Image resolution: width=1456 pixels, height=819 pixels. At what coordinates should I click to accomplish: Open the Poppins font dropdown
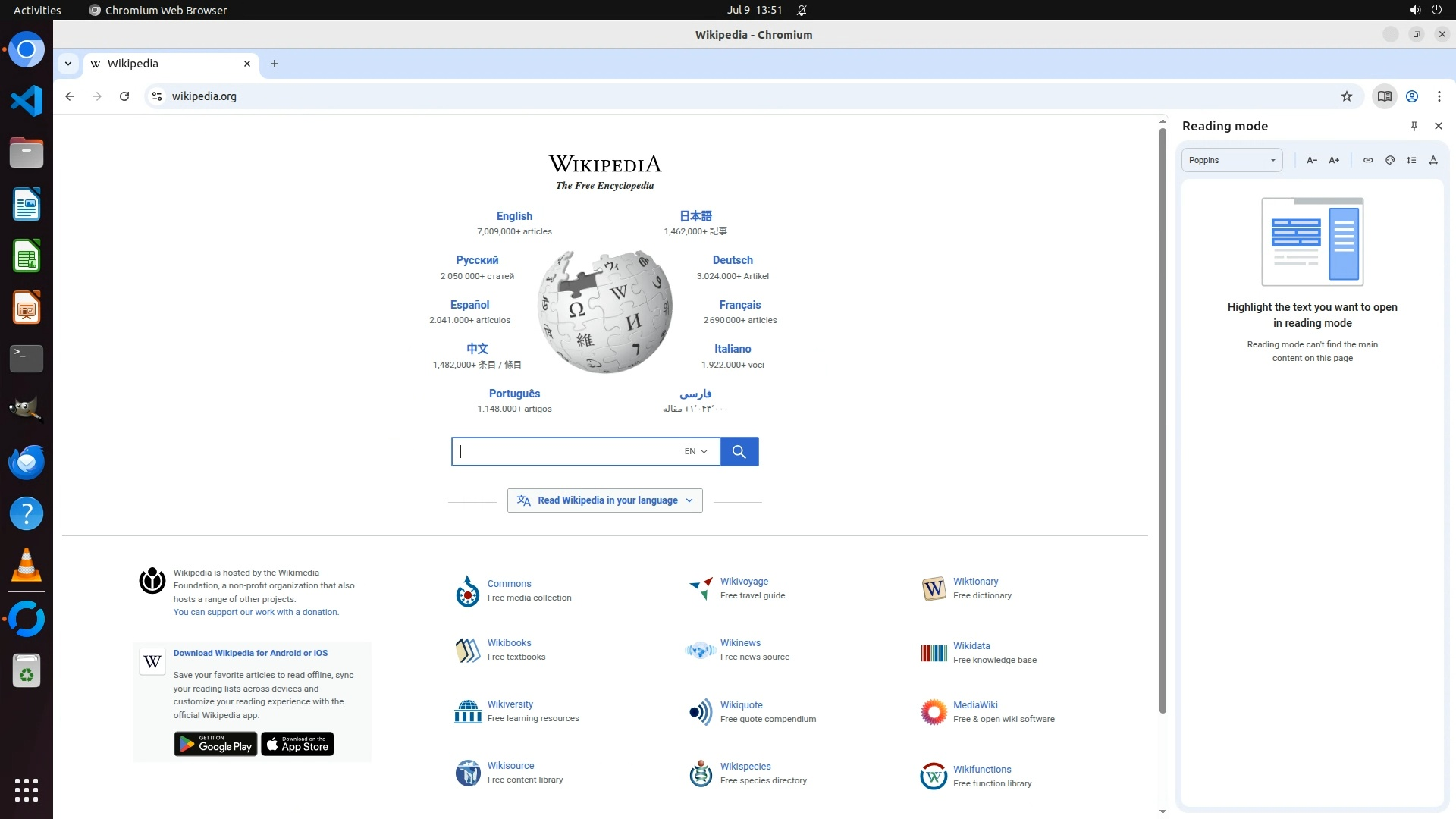[1232, 160]
